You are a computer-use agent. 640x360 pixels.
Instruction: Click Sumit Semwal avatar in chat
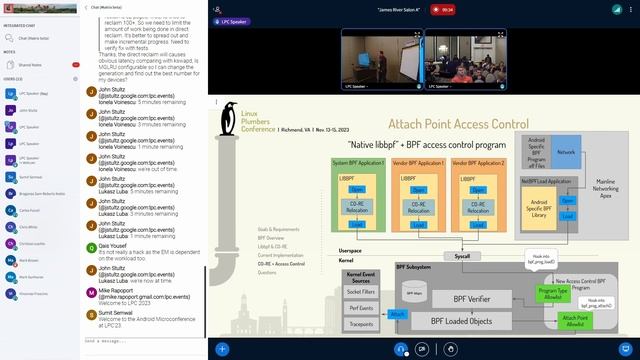pos(91,315)
